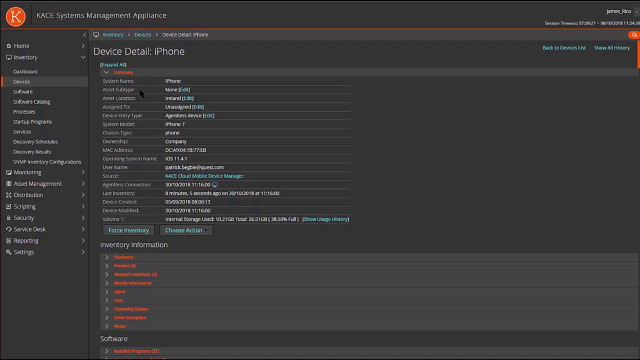Expand the Reporting menu chevron
This screenshot has height=360, width=640.
(x=83, y=241)
